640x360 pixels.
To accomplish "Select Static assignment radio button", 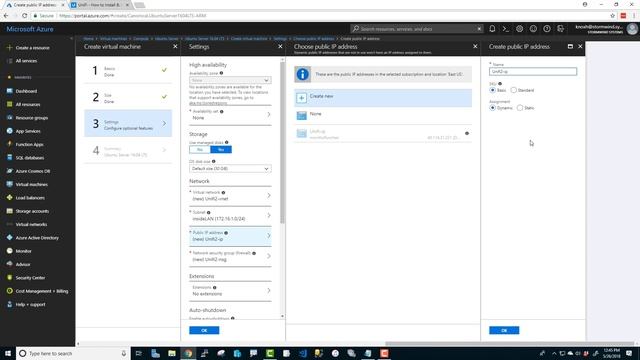I will pyautogui.click(x=520, y=108).
